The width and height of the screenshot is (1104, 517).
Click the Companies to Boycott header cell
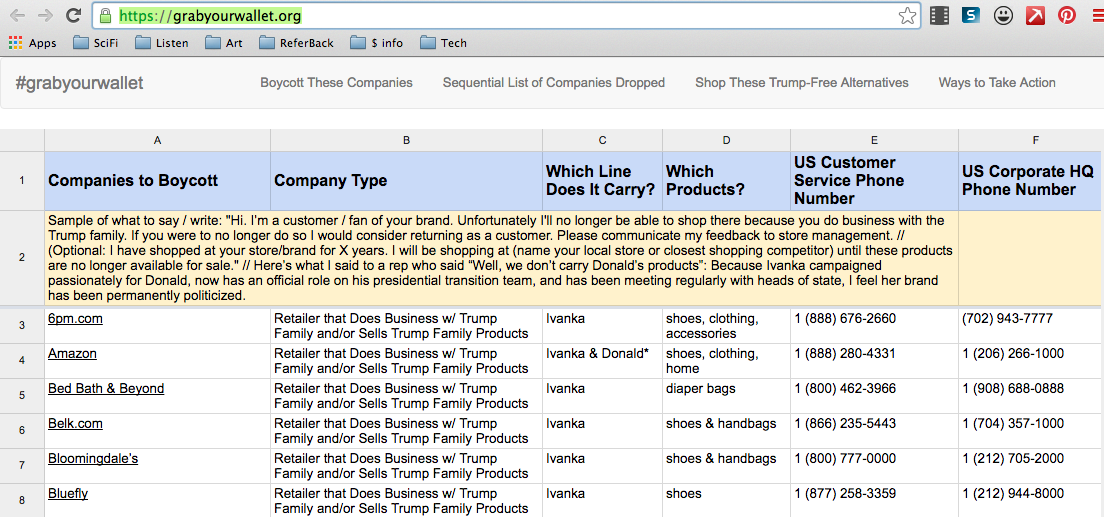click(x=157, y=180)
